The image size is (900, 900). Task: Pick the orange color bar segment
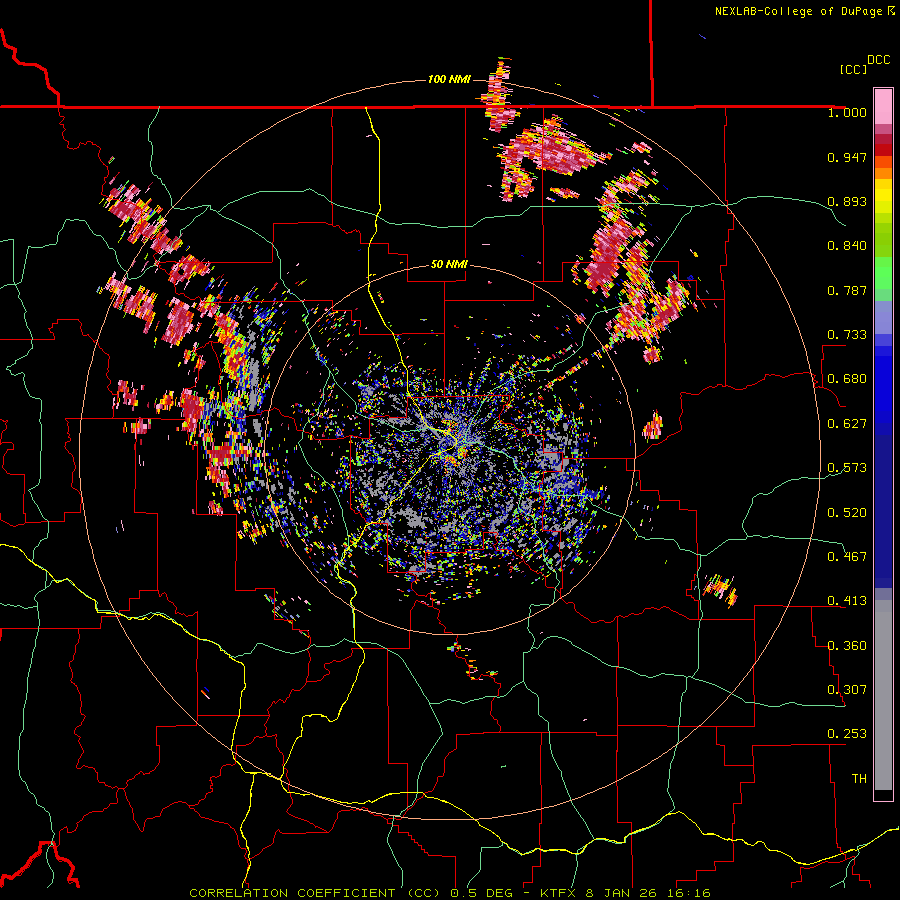pos(883,173)
